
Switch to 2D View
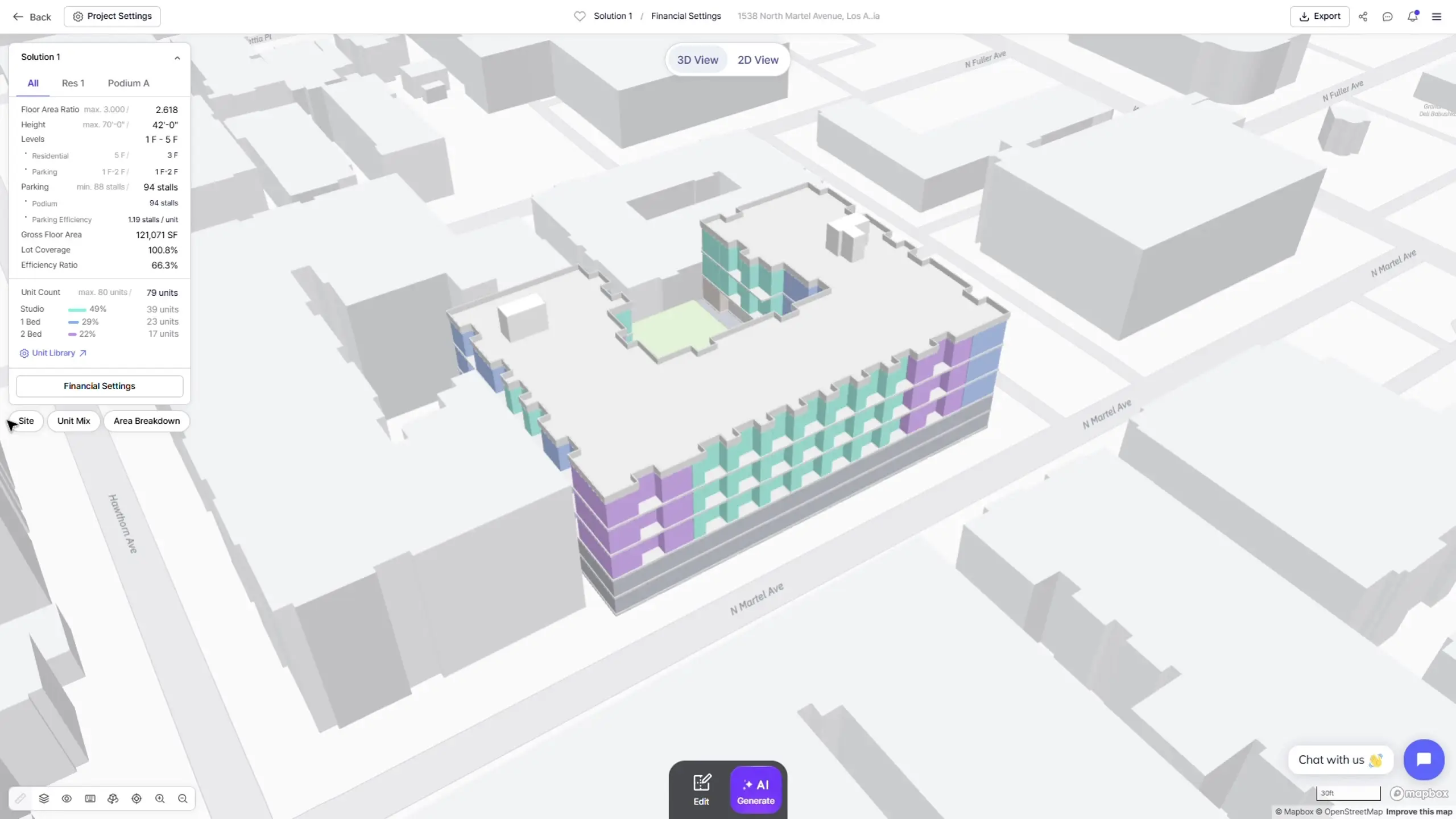point(758,60)
